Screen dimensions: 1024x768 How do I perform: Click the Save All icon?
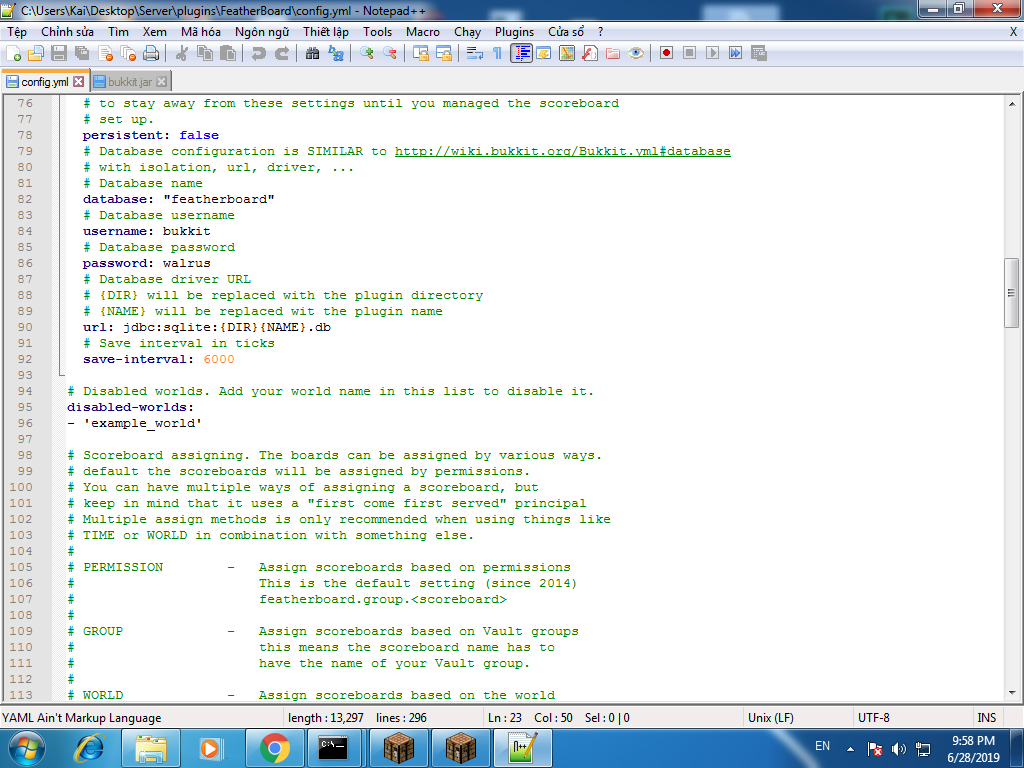(x=82, y=54)
